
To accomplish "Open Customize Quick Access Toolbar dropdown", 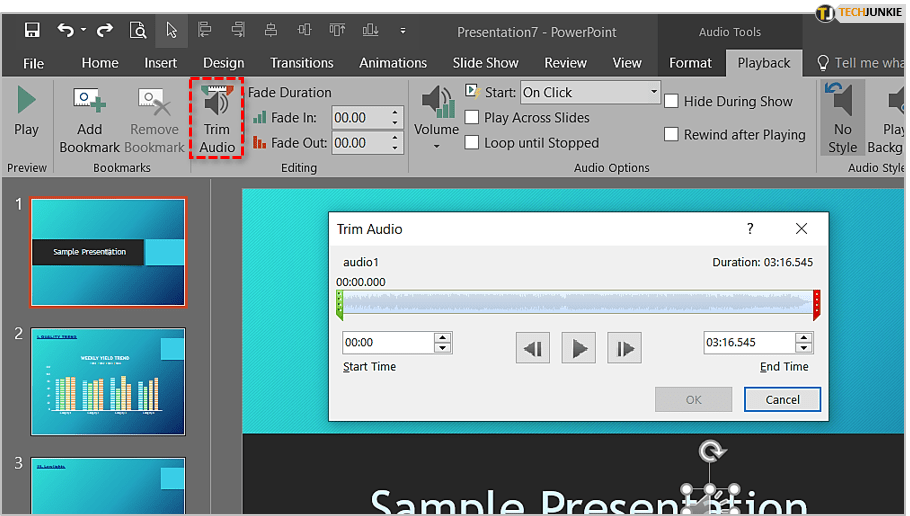I will tap(402, 31).
